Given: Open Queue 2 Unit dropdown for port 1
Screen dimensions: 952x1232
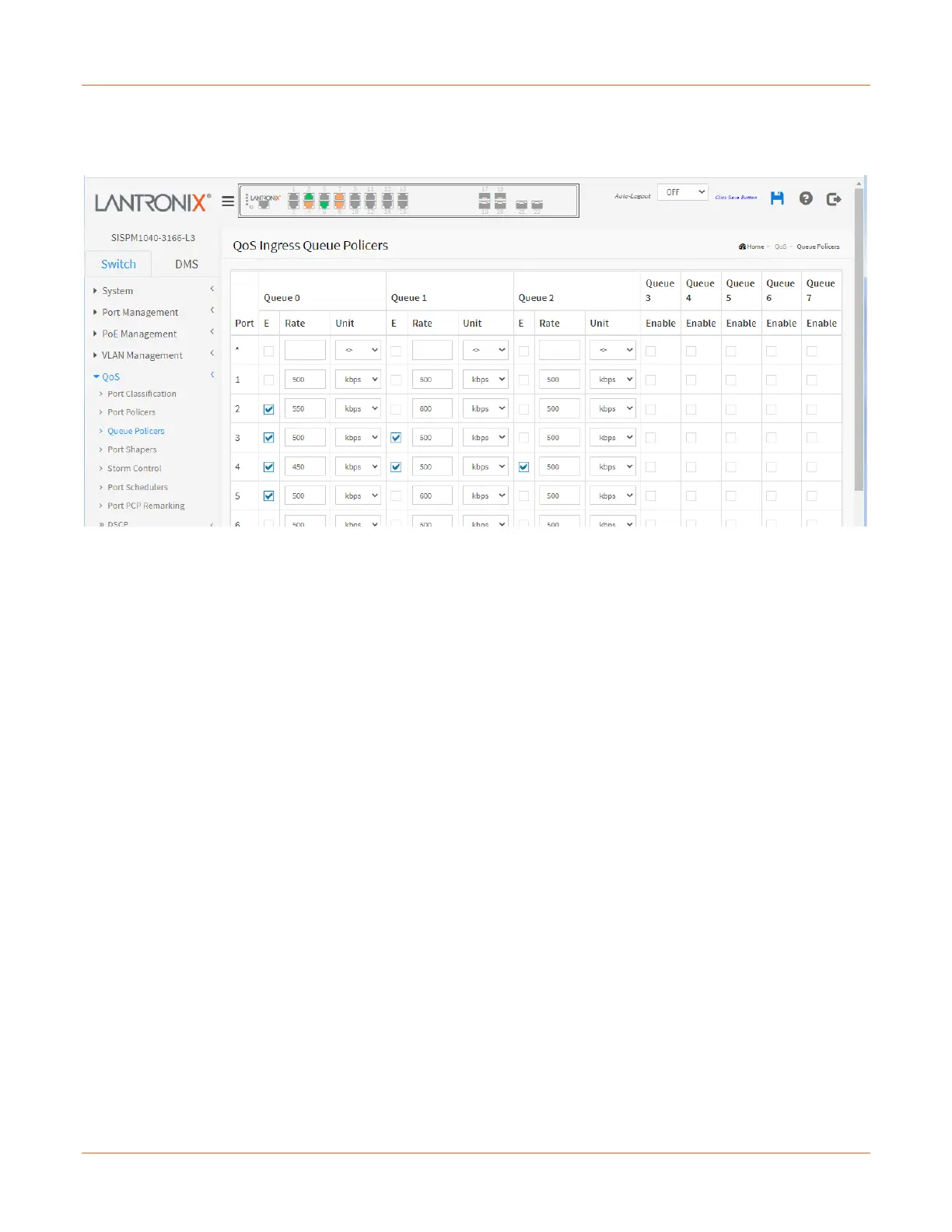Looking at the screenshot, I should [613, 380].
